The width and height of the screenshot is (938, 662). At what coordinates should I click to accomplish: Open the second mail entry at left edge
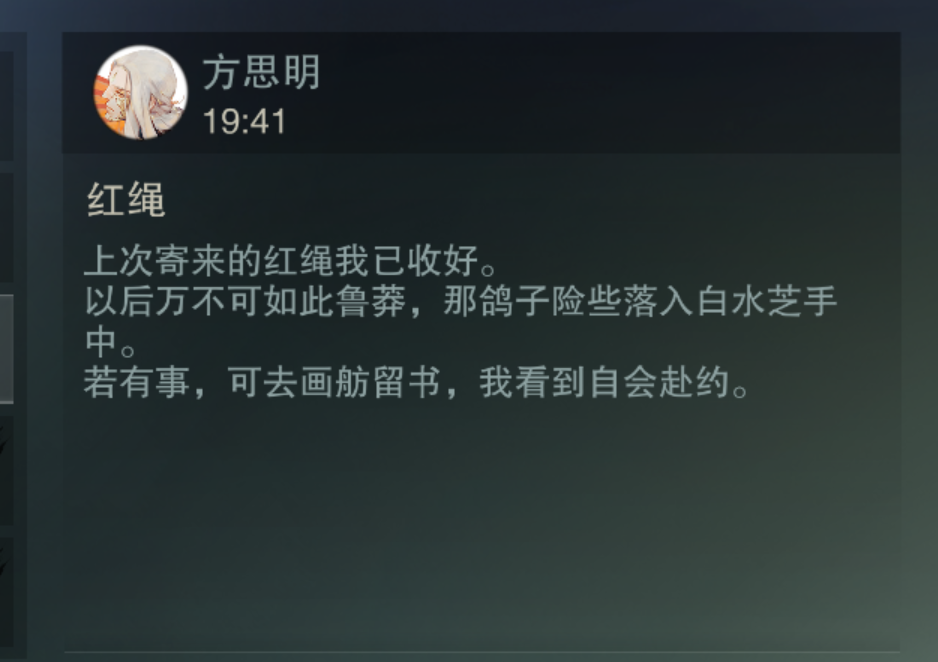click(7, 227)
